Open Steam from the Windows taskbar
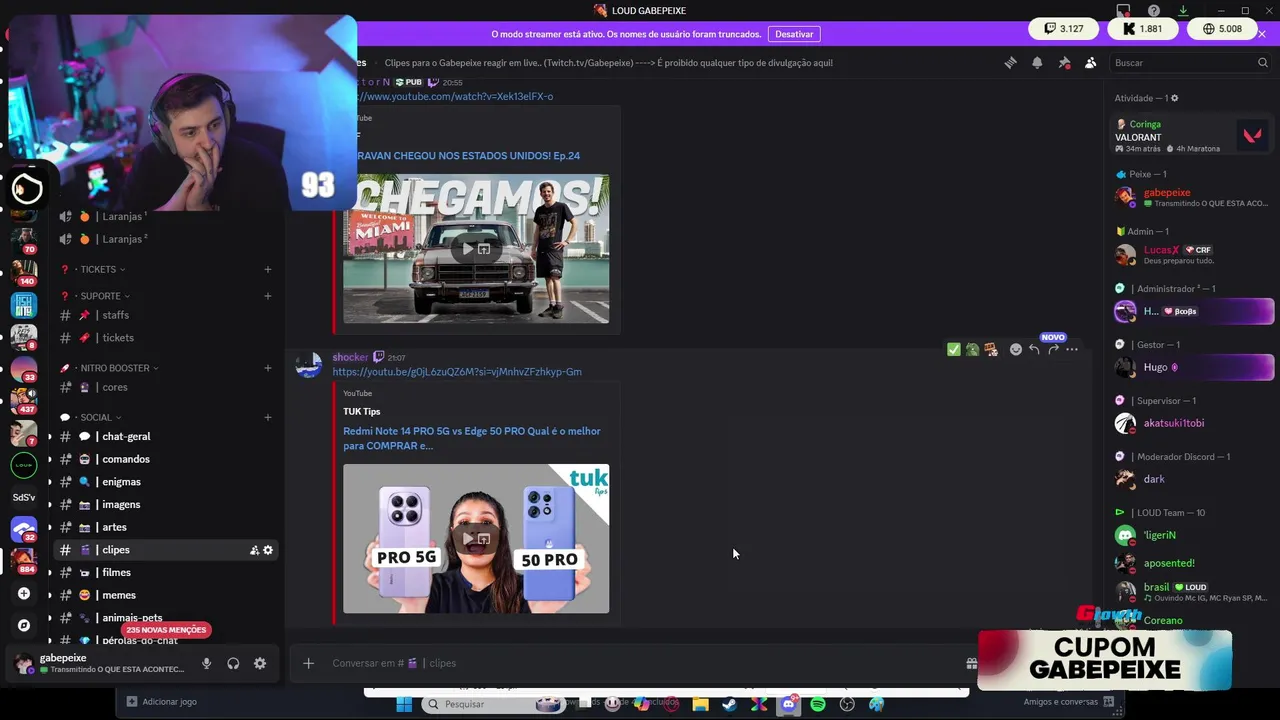The image size is (1280, 720). pyautogui.click(x=730, y=704)
